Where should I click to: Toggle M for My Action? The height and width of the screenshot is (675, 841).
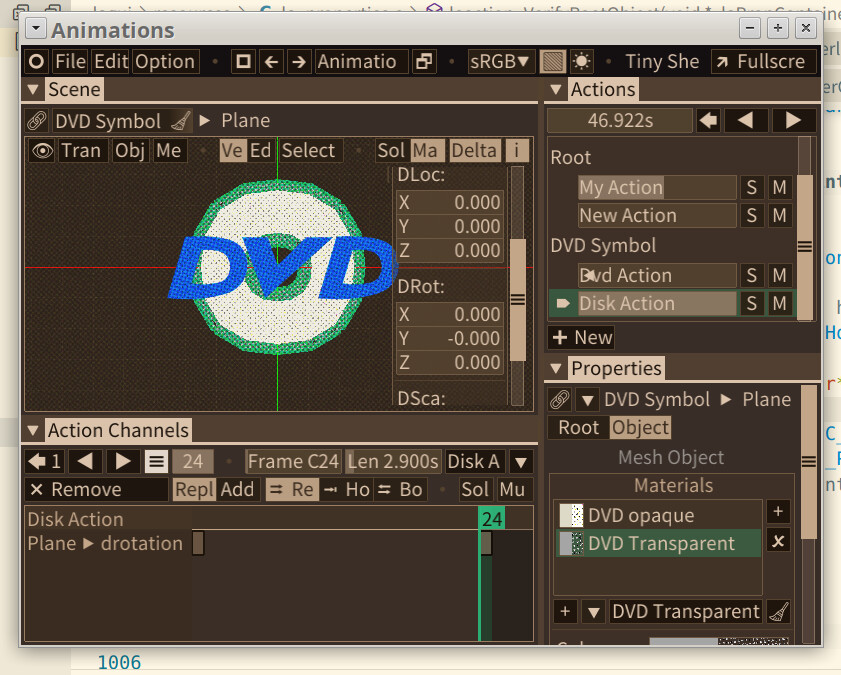click(779, 188)
